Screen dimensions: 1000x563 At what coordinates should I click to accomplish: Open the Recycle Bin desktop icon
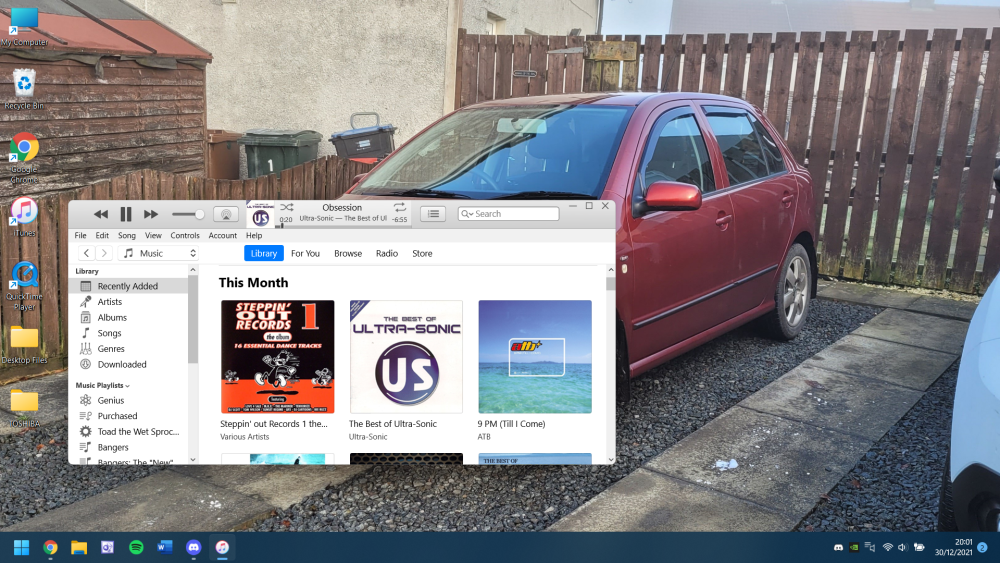(x=24, y=89)
